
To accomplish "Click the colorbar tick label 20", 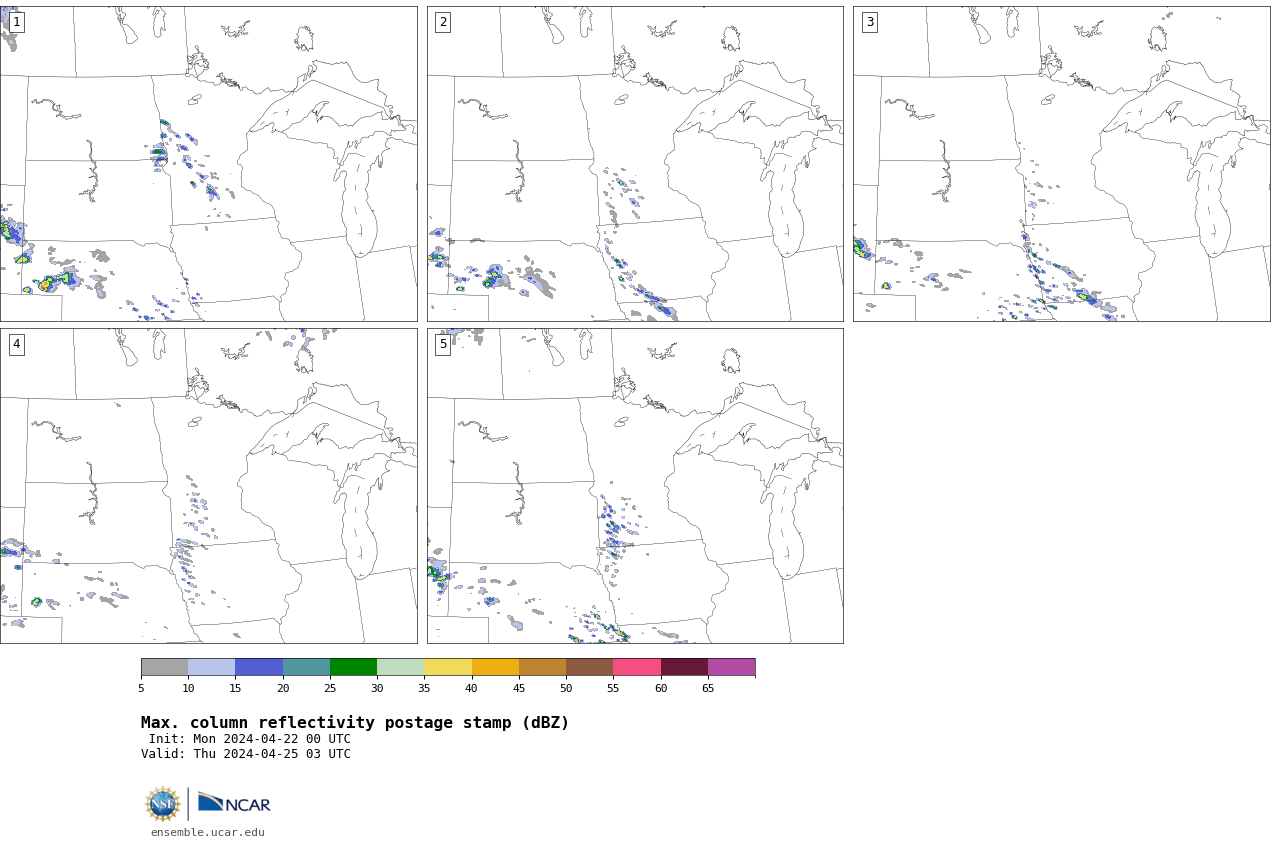I will (283, 688).
